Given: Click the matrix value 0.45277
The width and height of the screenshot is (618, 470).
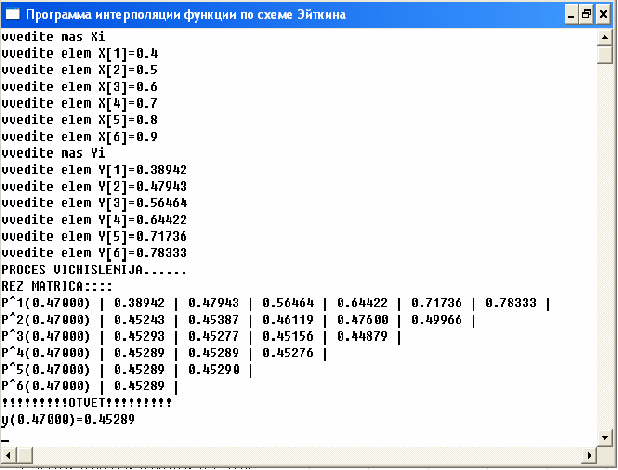Looking at the screenshot, I should click(x=213, y=336).
